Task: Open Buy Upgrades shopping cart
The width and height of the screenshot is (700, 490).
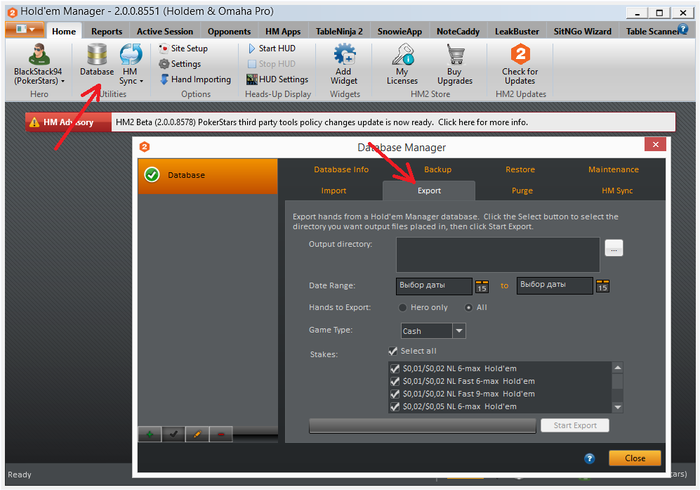Action: click(455, 54)
